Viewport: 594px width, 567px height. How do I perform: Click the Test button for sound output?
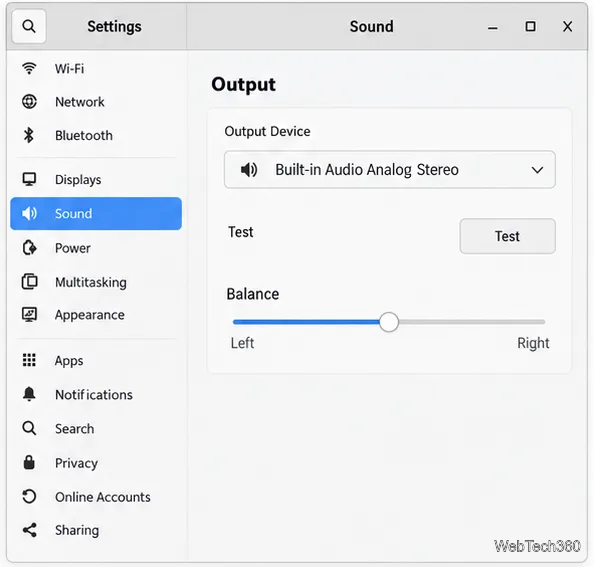tap(508, 236)
